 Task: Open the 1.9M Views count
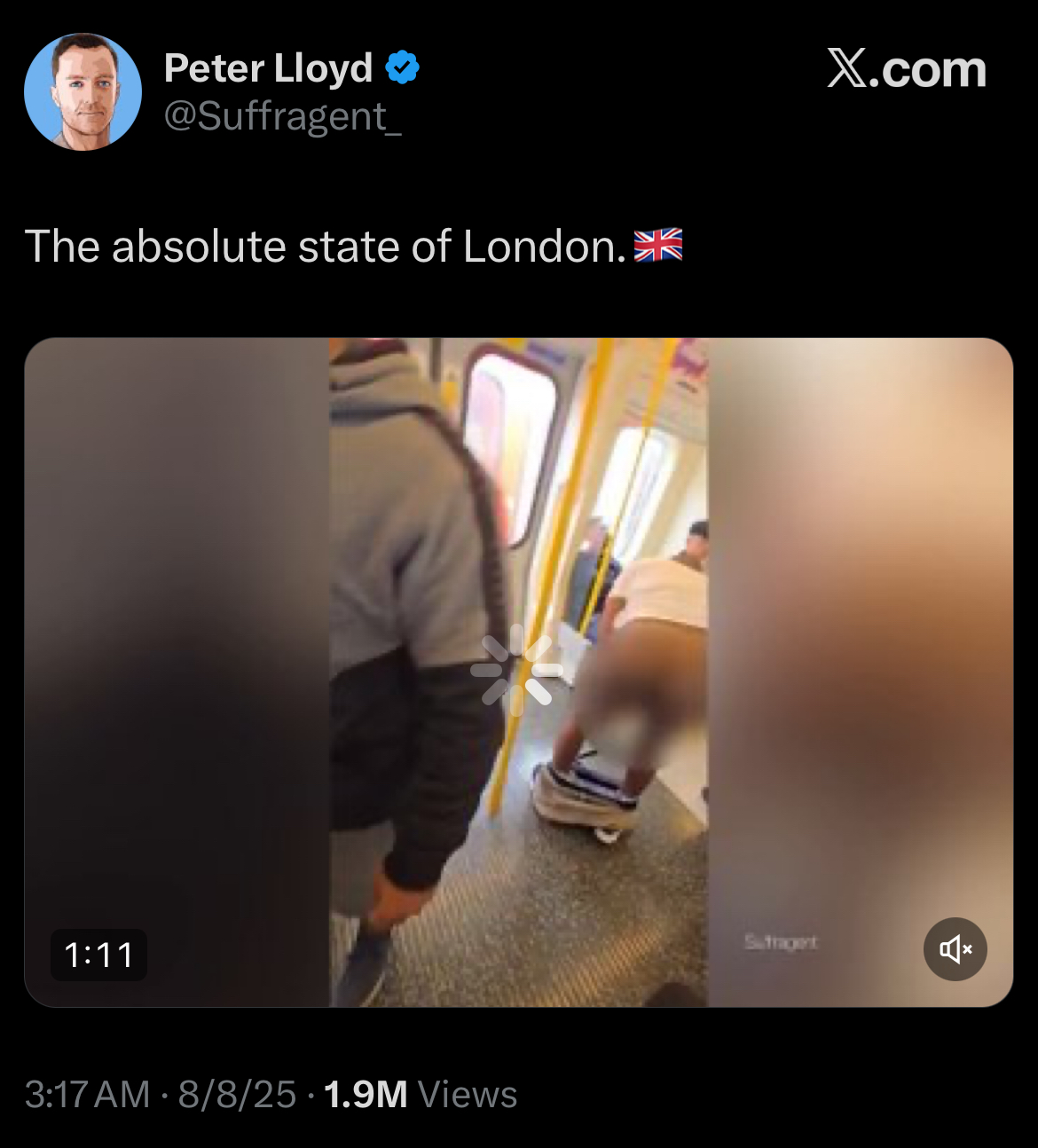coord(421,1095)
